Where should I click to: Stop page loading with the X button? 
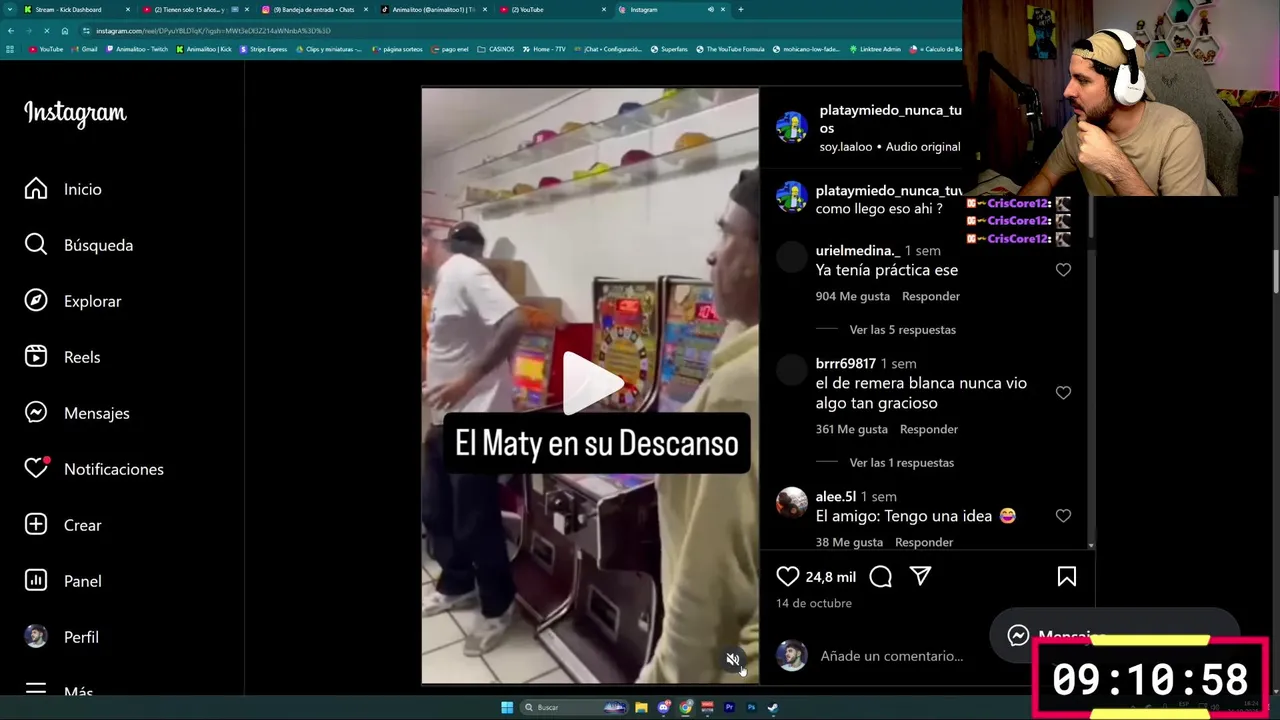(x=47, y=31)
